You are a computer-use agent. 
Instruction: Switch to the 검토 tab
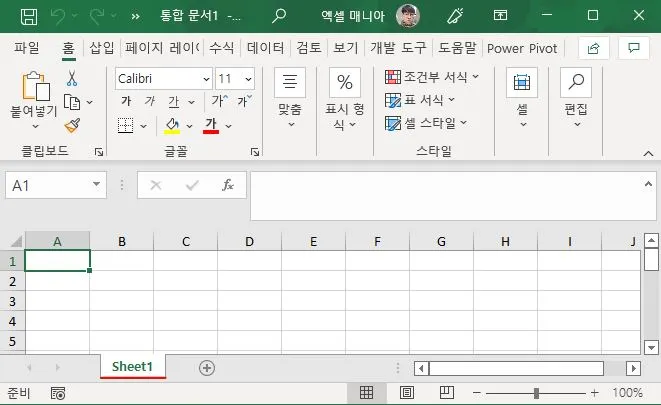coord(309,48)
